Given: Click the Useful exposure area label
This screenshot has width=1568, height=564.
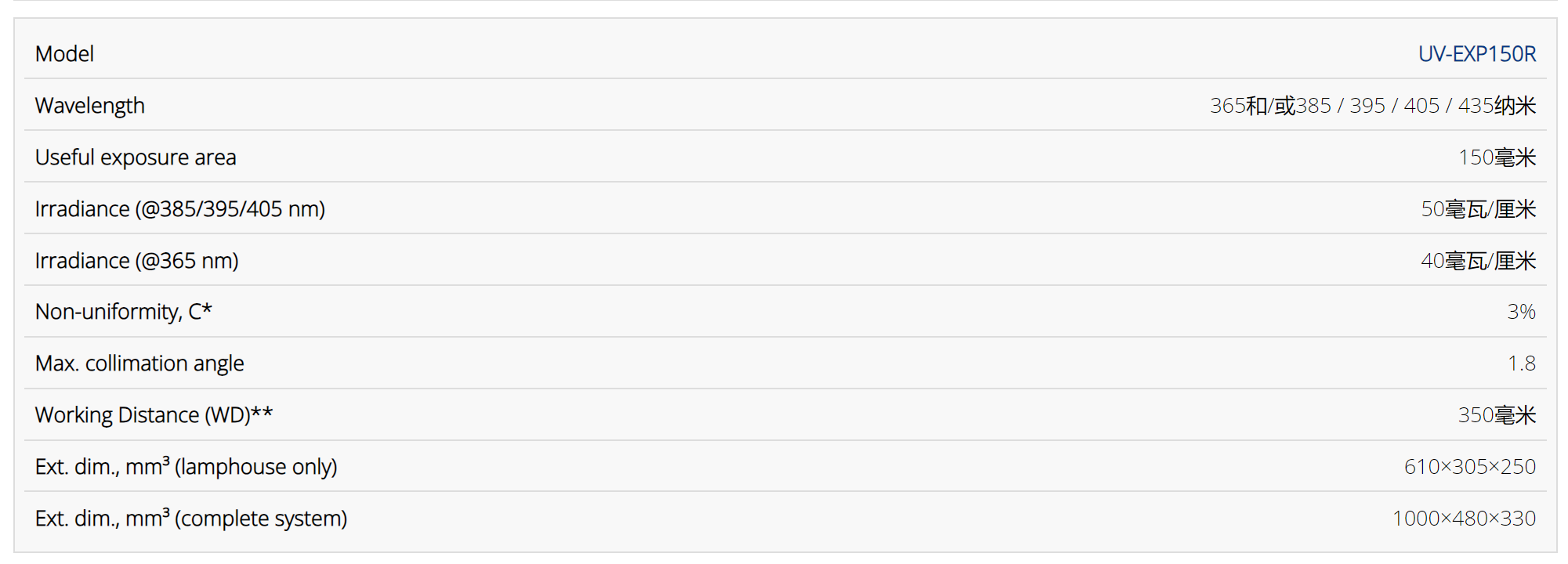Looking at the screenshot, I should [x=136, y=157].
